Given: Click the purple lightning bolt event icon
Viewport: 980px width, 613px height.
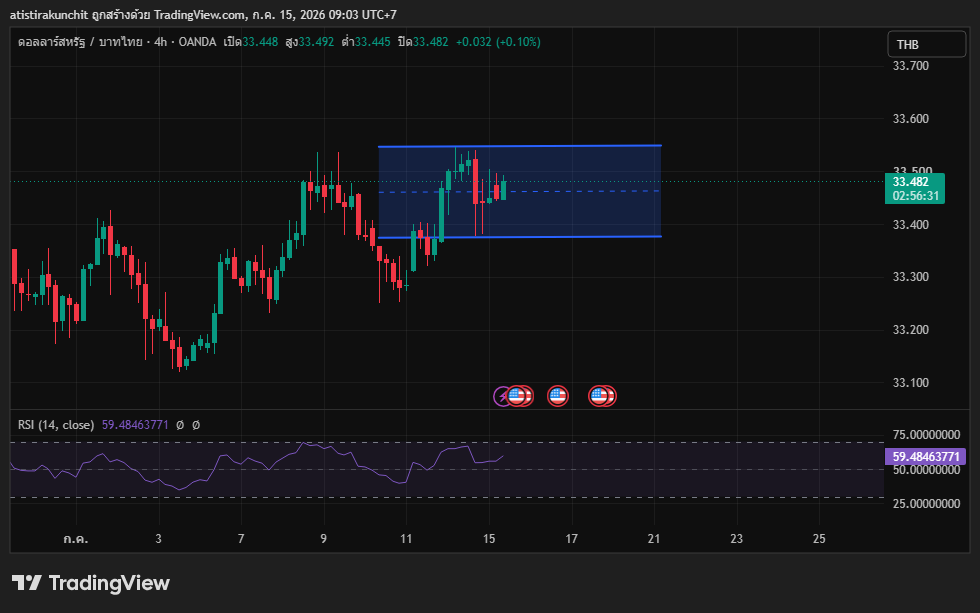Looking at the screenshot, I should [500, 396].
